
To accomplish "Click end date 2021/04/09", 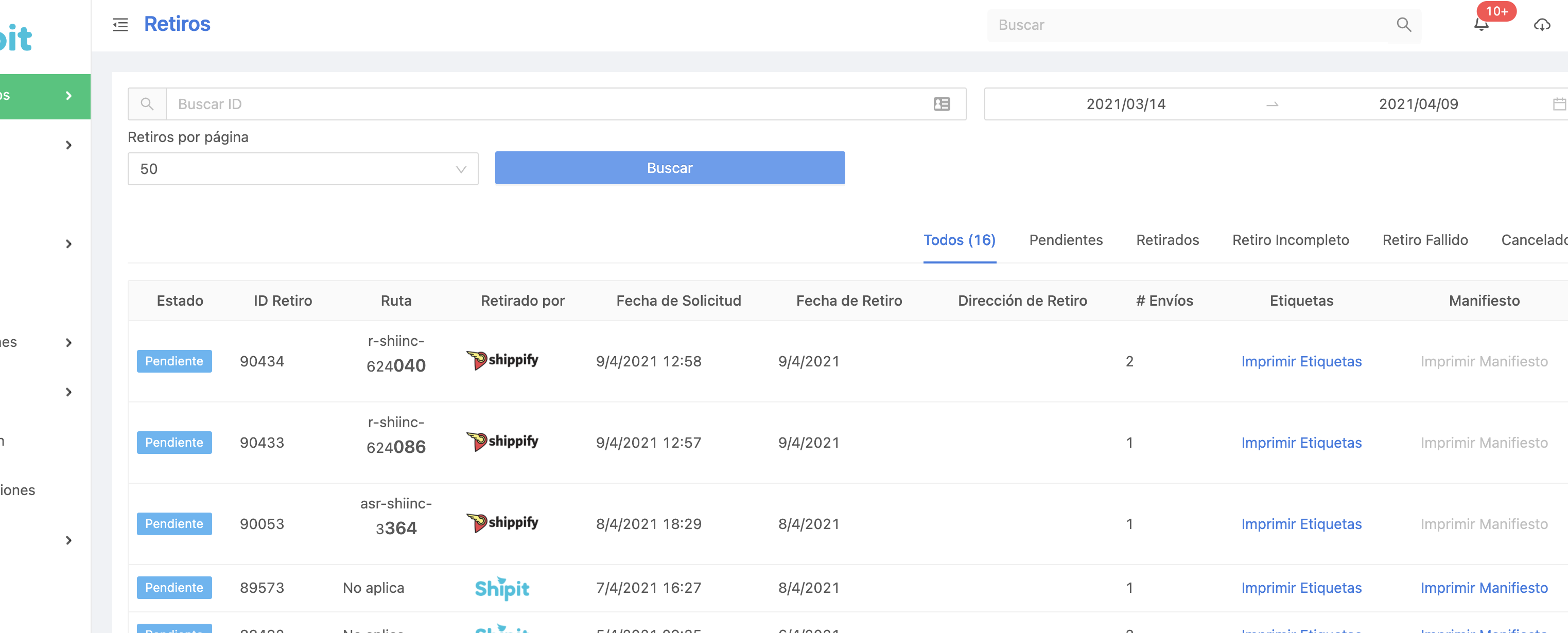I will (1418, 104).
